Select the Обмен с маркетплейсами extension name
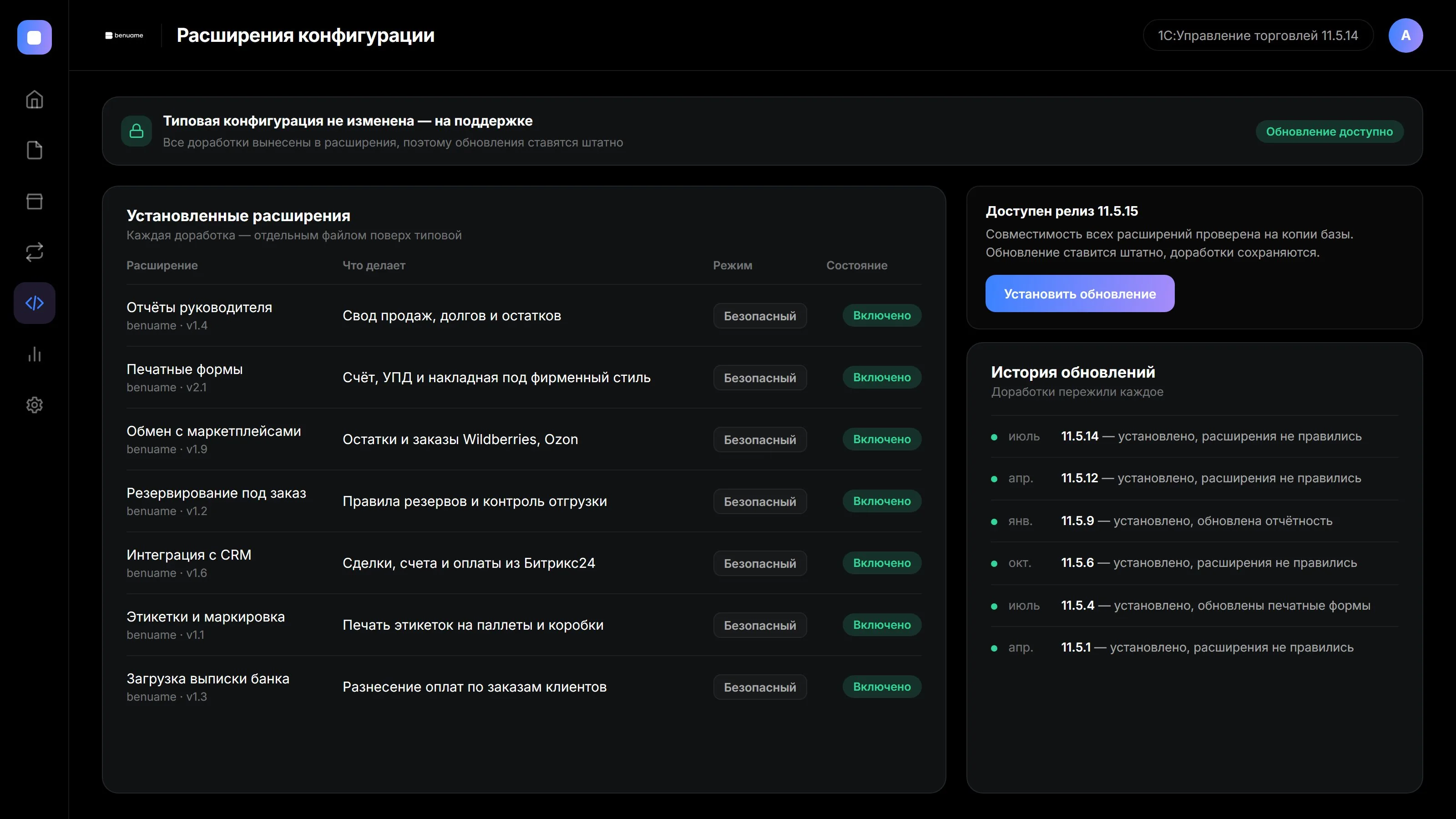 click(214, 431)
